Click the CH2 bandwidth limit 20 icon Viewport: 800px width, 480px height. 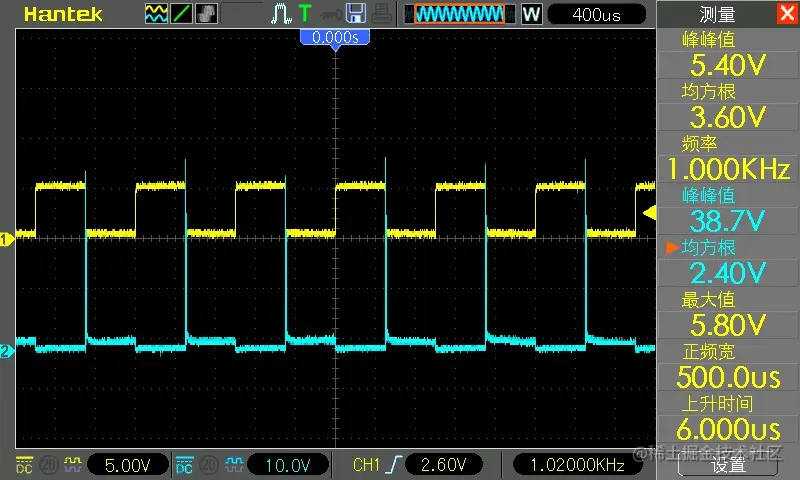208,464
